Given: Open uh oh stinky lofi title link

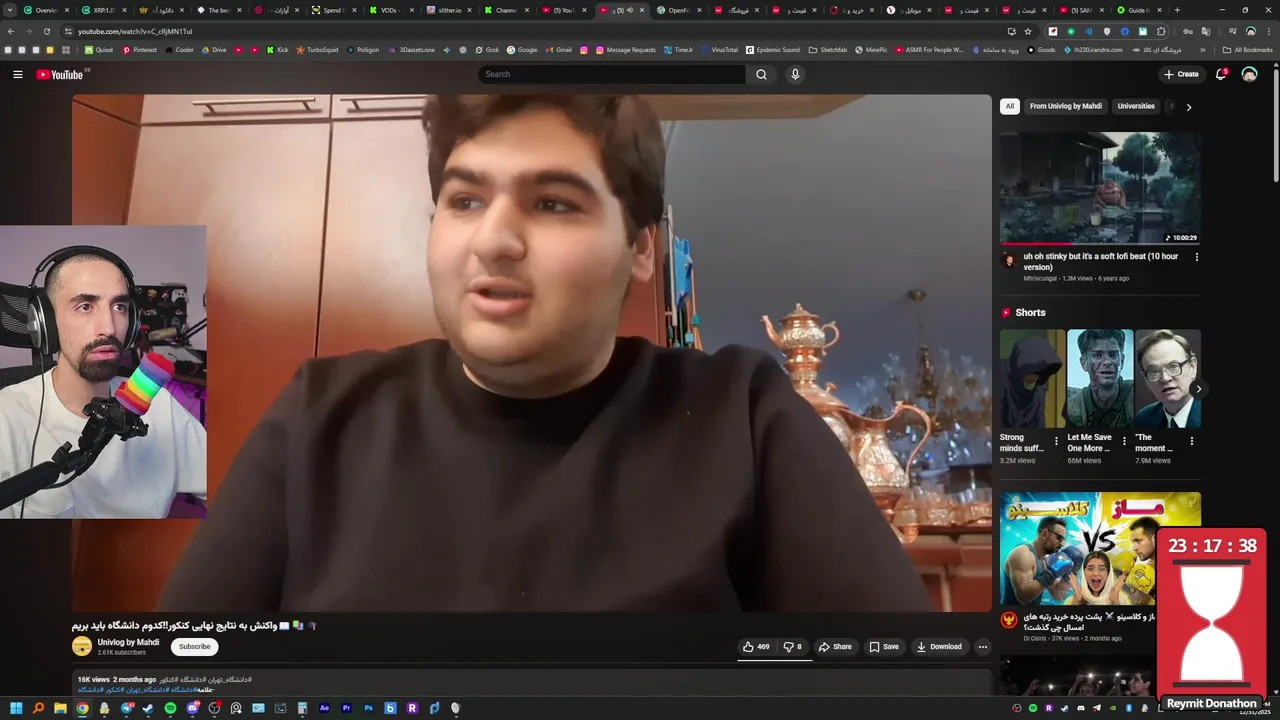Looking at the screenshot, I should point(1100,262).
